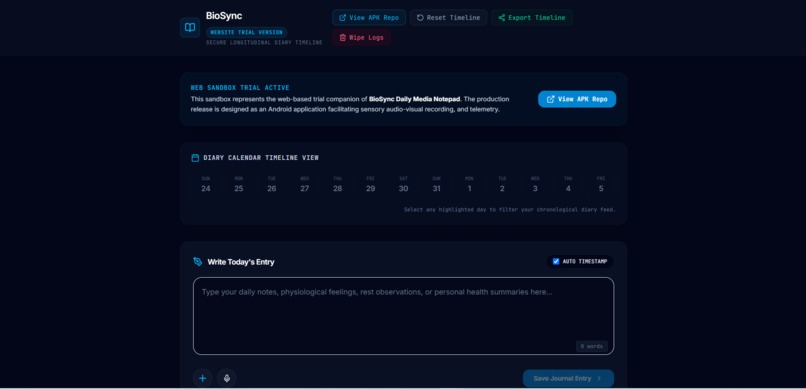Select Monday 1 on the calendar
This screenshot has width=806, height=389.
coord(469,184)
